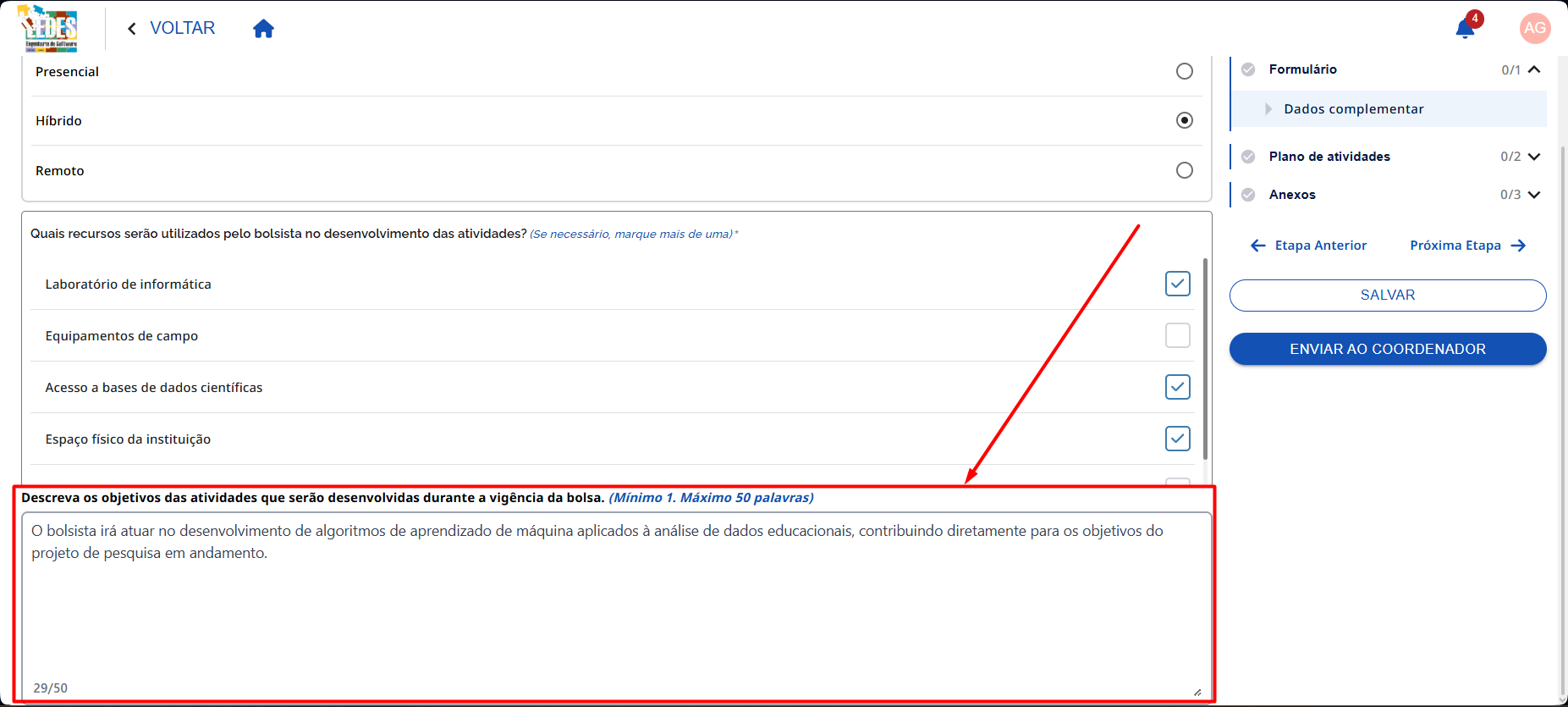Click ENVIAR AO COORDENADOR button
The height and width of the screenshot is (707, 1568).
[x=1388, y=349]
